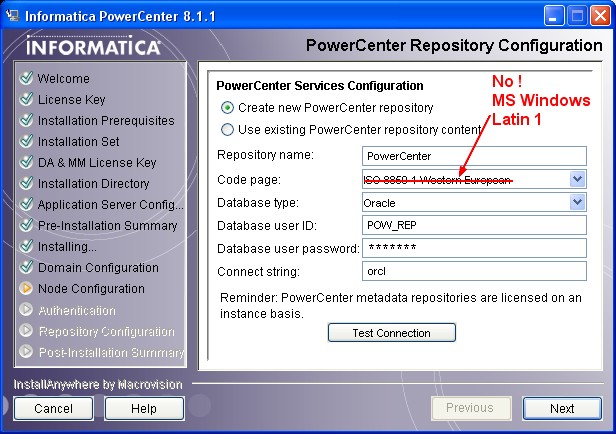Click the Connect string: field label
The height and width of the screenshot is (434, 616).
(x=258, y=272)
